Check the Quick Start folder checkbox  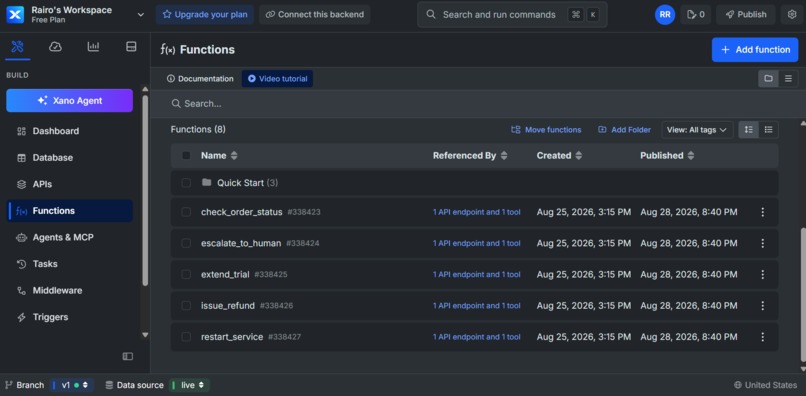point(186,183)
